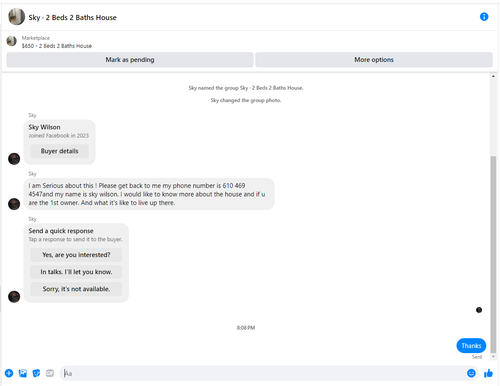
Task: Click the chat title 'Sky · 2 Beds 2 Baths House'
Action: [x=72, y=18]
